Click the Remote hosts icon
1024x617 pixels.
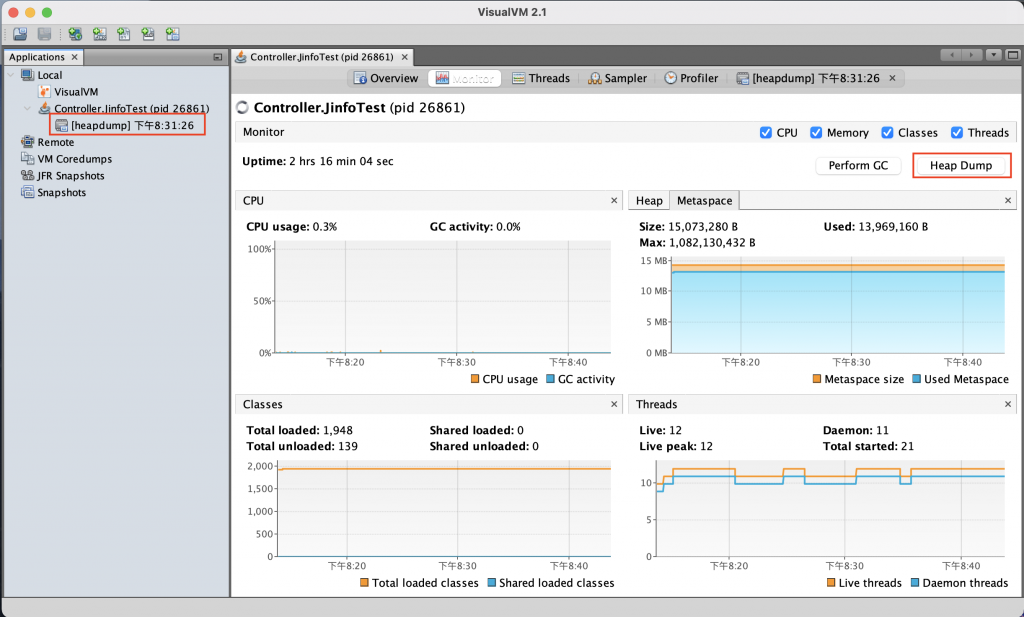point(27,142)
